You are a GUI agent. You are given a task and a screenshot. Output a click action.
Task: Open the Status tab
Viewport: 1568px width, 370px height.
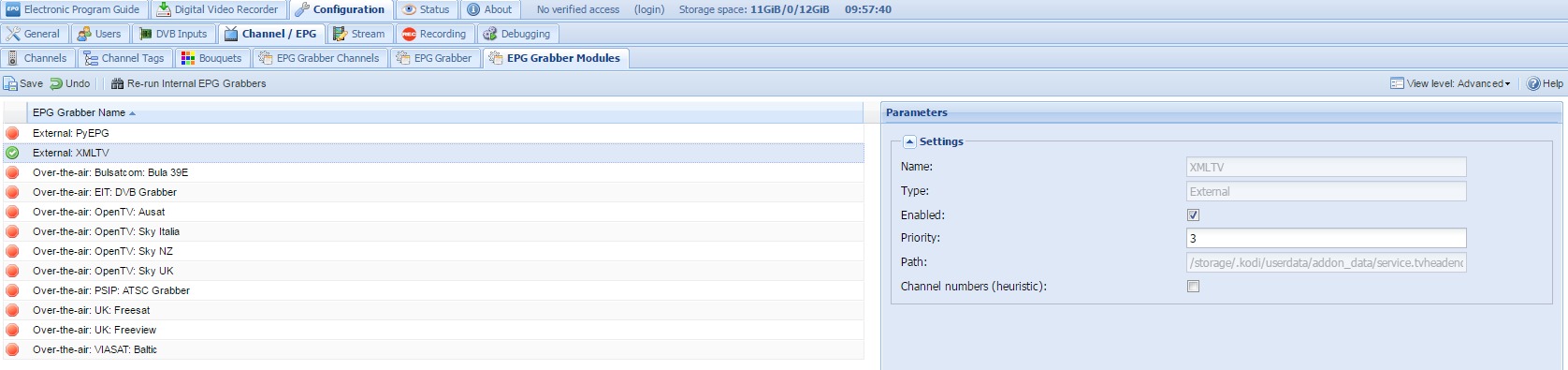coord(427,9)
